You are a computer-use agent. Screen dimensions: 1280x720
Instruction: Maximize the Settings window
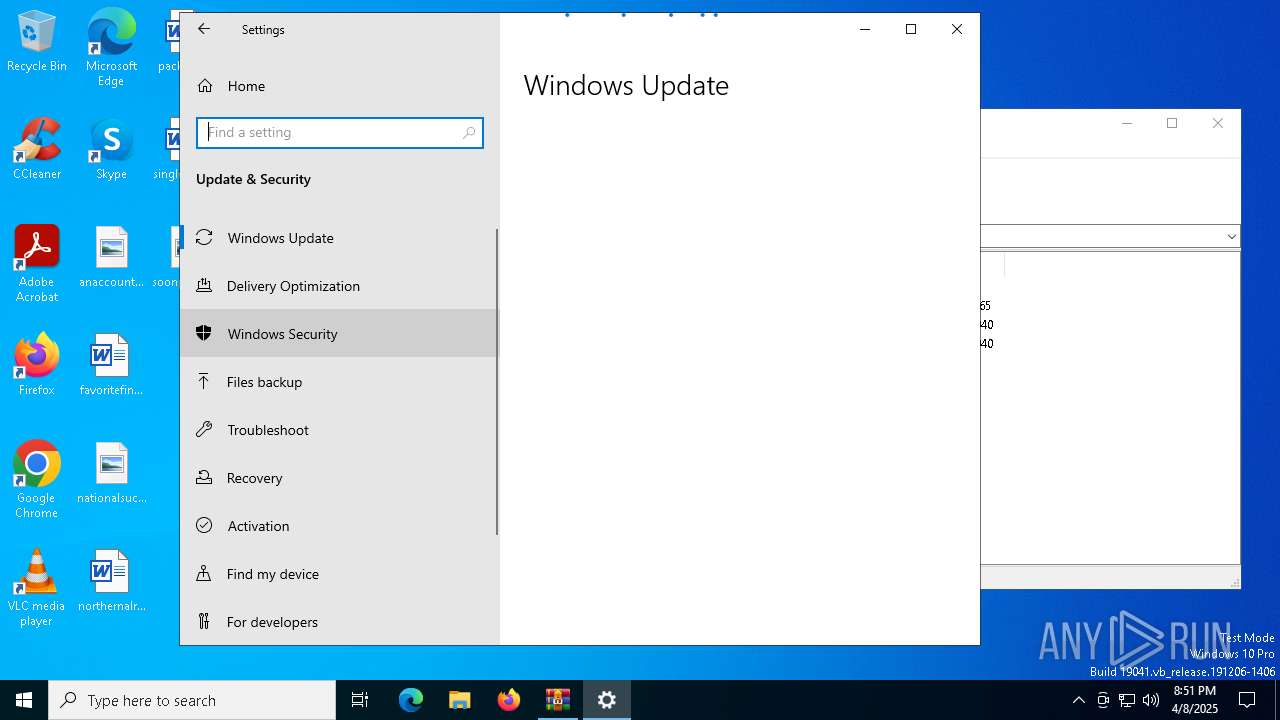click(911, 29)
